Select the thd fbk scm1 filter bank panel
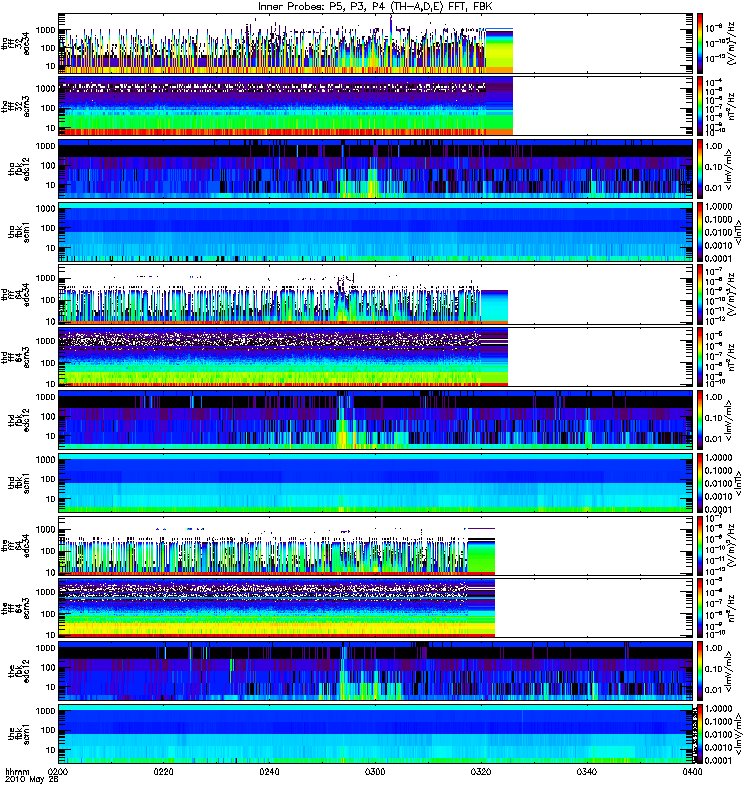This screenshot has width=750, height=800. tap(376, 483)
